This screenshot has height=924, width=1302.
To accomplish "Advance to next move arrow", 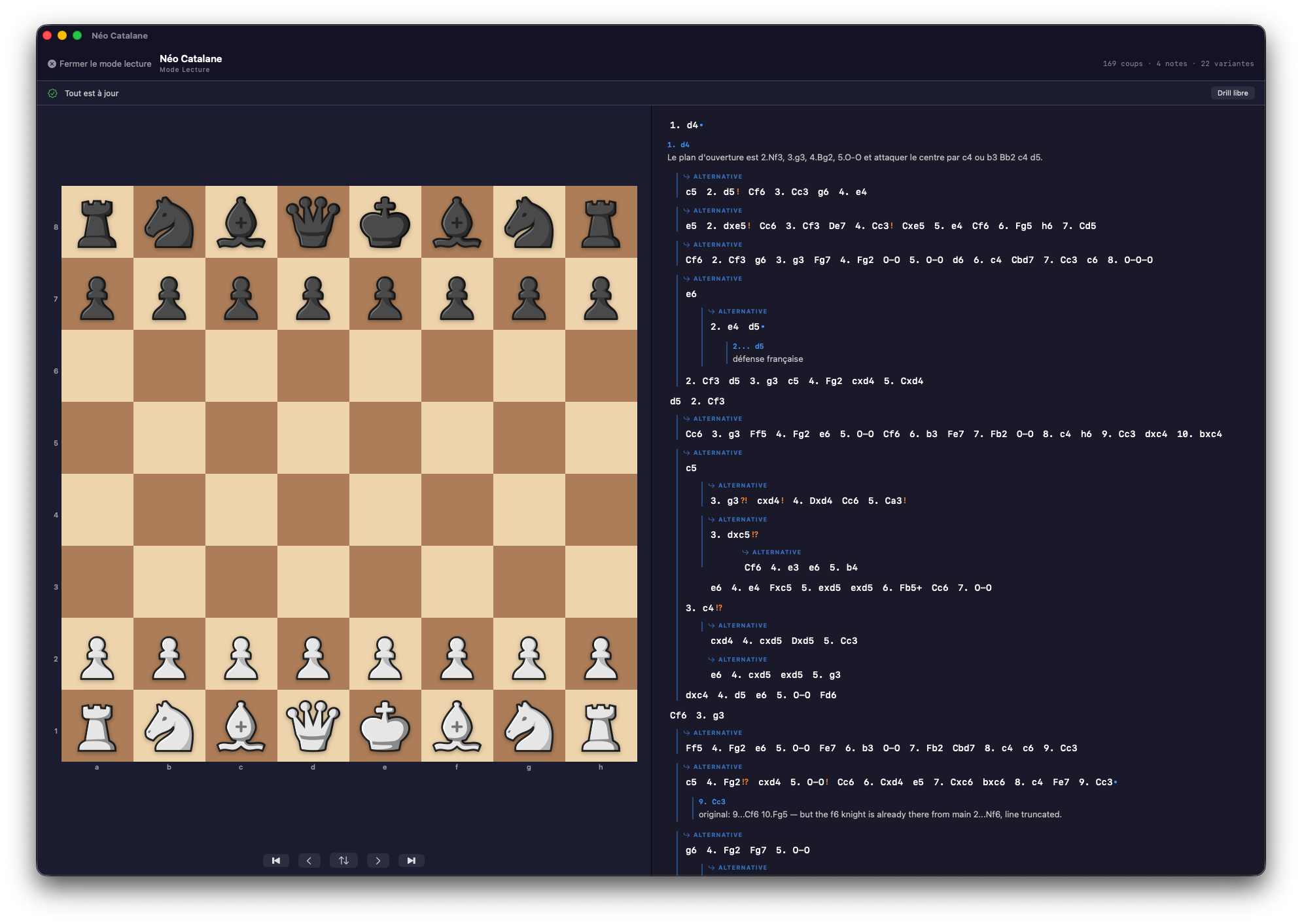I will pyautogui.click(x=378, y=861).
